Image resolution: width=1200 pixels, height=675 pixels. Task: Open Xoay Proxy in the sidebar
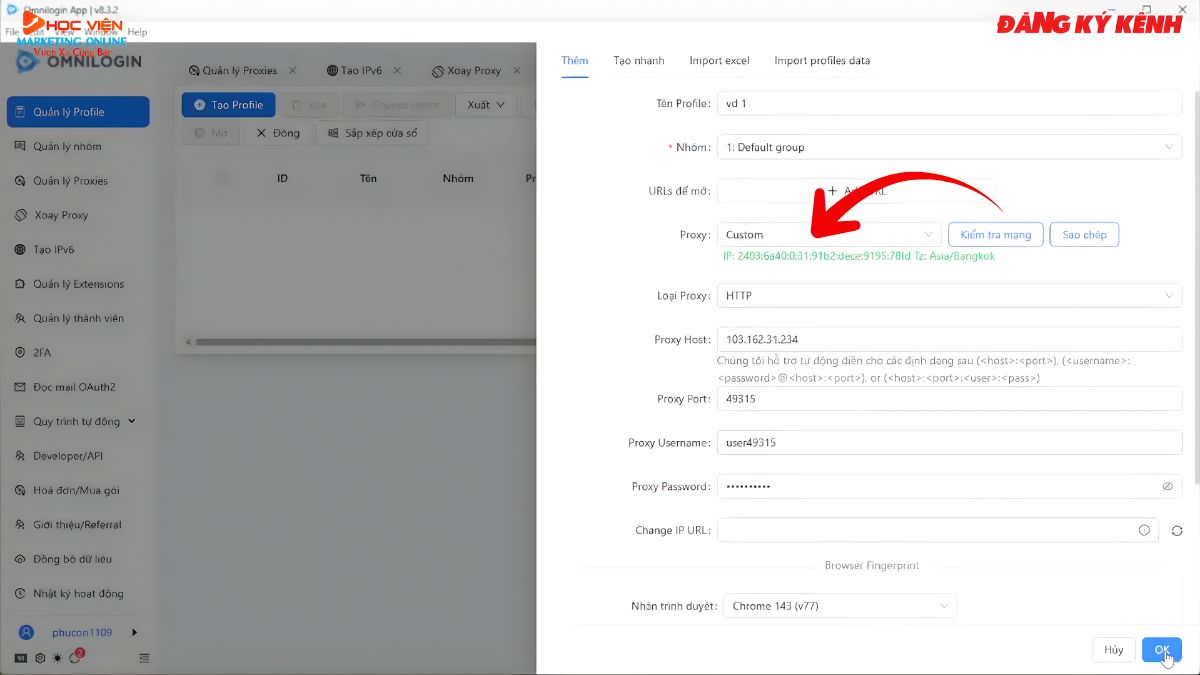(x=61, y=215)
